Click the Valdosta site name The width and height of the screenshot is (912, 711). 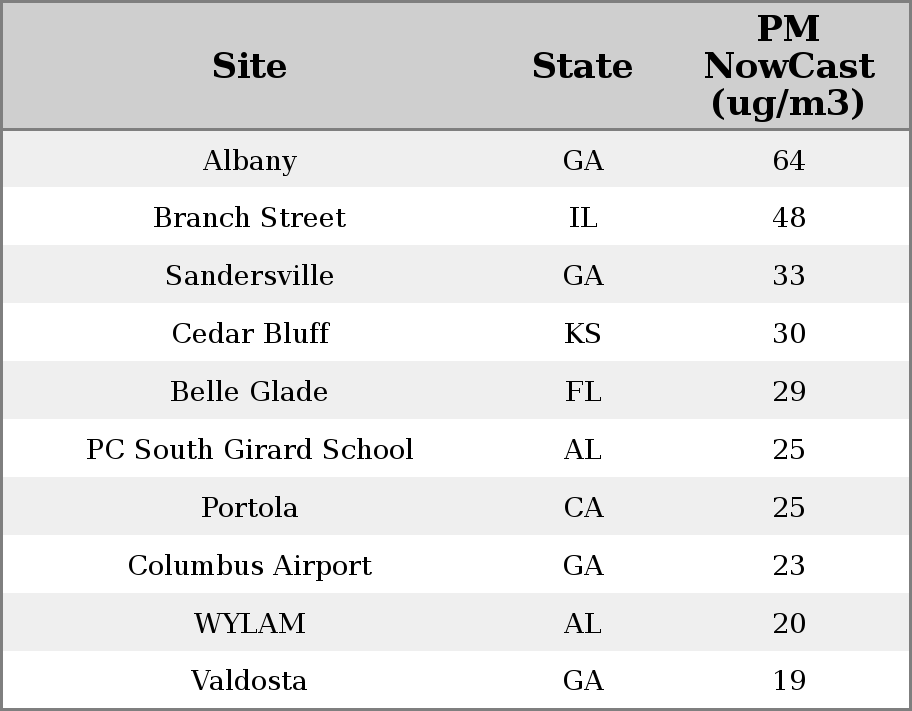(x=249, y=681)
